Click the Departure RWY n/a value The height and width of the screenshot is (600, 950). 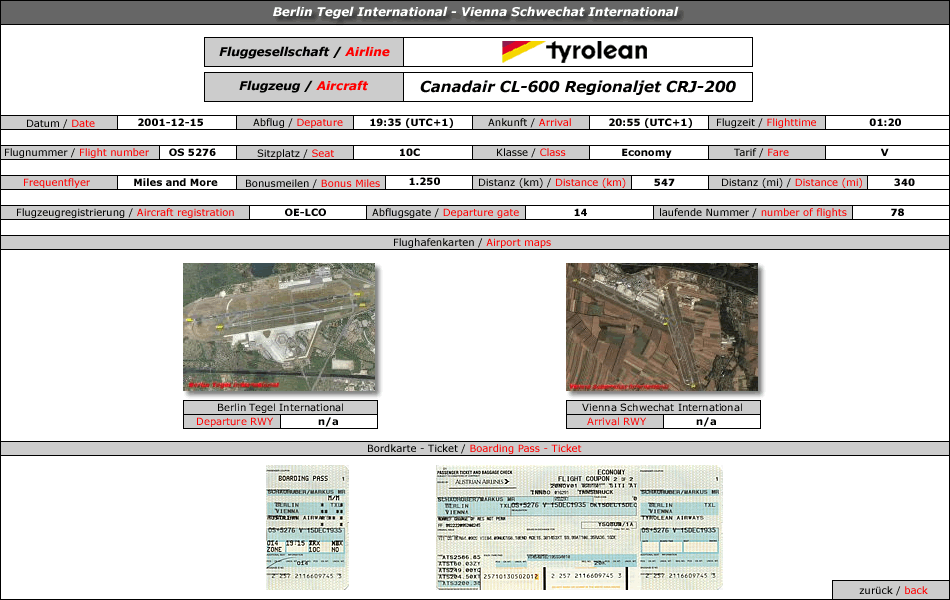click(x=329, y=421)
